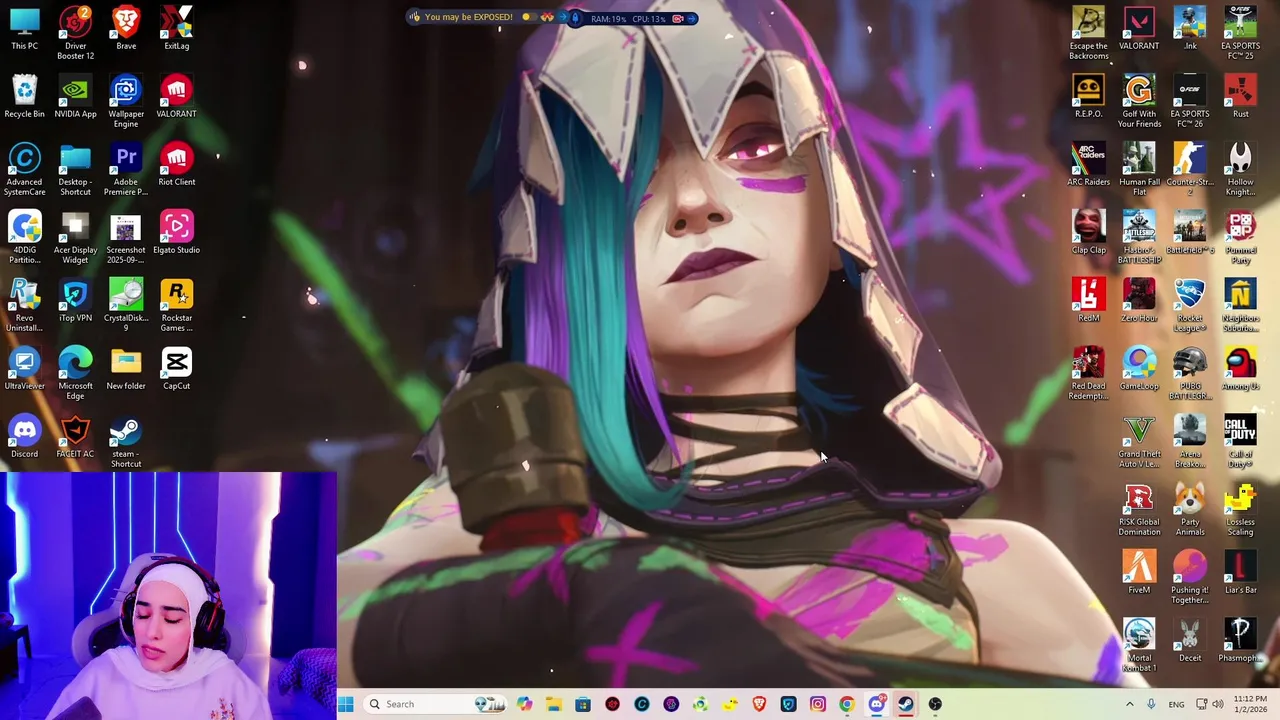Open Driver Booster 12 shortcut
The height and width of the screenshot is (720, 1280).
(75, 32)
